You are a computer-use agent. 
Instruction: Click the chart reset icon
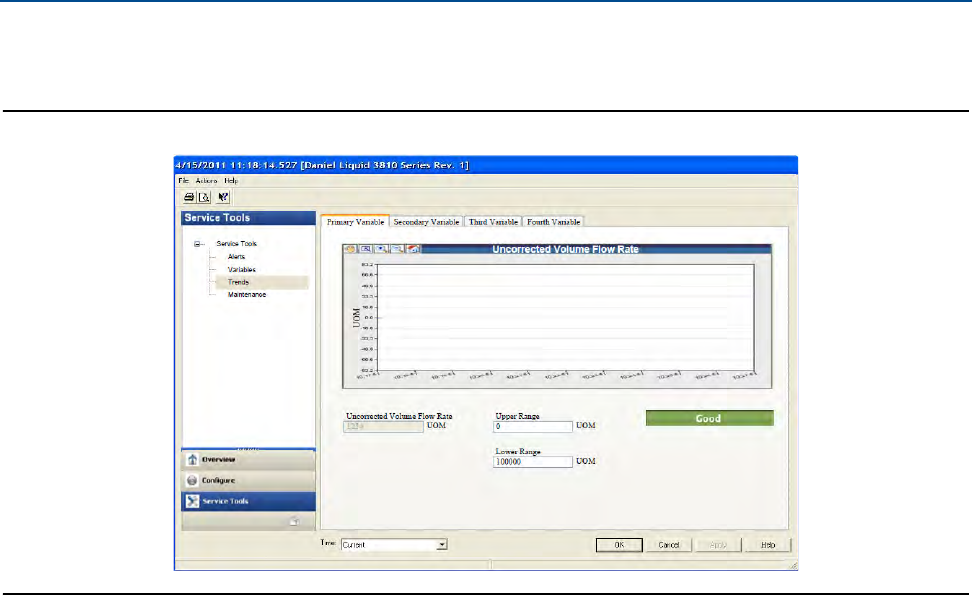click(413, 249)
